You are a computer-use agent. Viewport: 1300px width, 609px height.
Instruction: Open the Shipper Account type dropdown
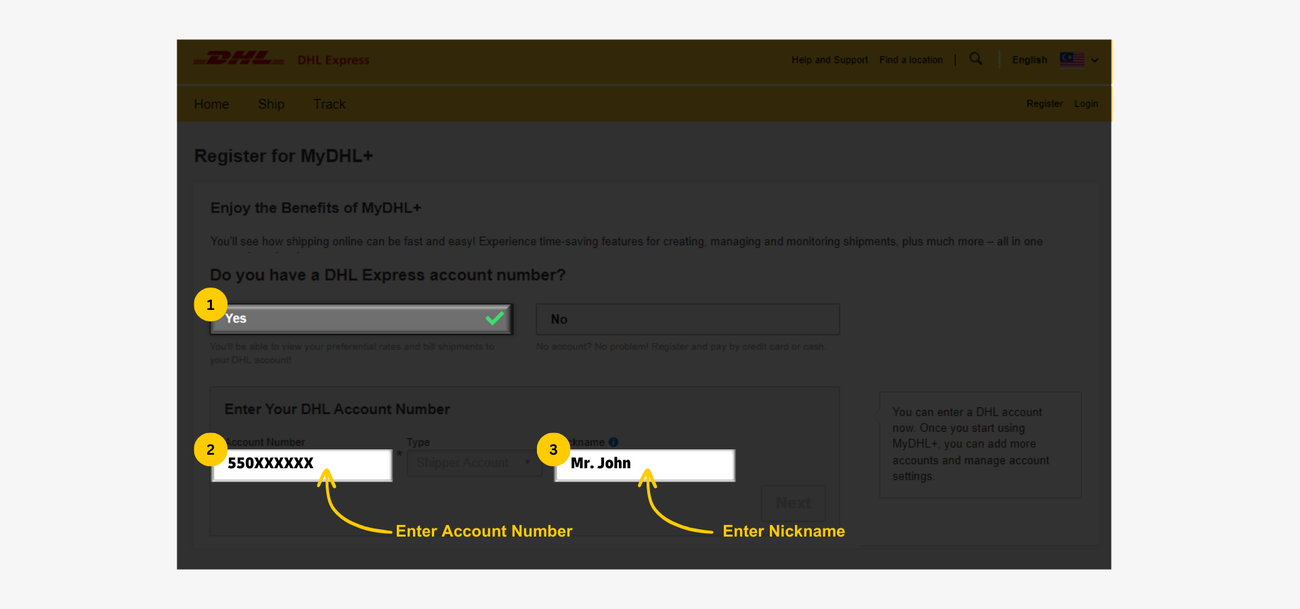point(473,463)
